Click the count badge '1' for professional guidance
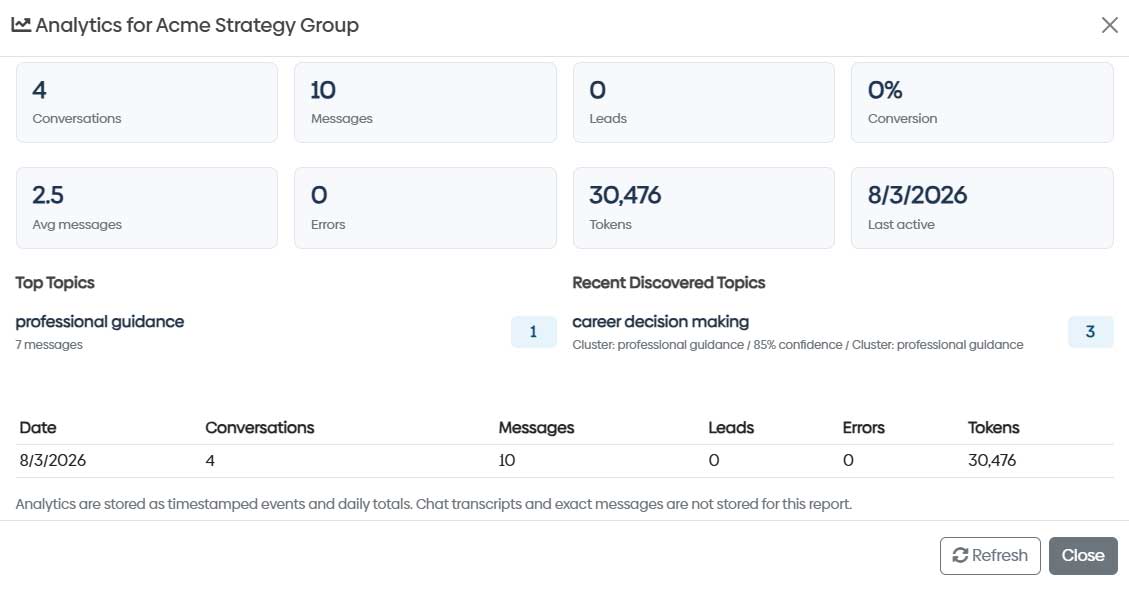Screen dimensions: 1129x589 coord(534,332)
